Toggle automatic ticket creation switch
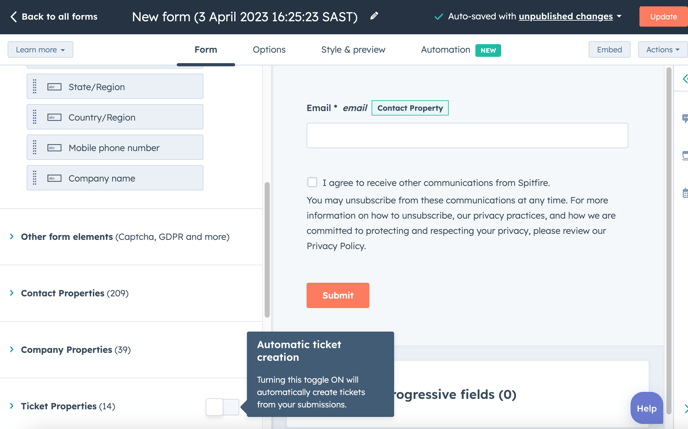Viewport: 688px width, 429px height. [x=222, y=407]
